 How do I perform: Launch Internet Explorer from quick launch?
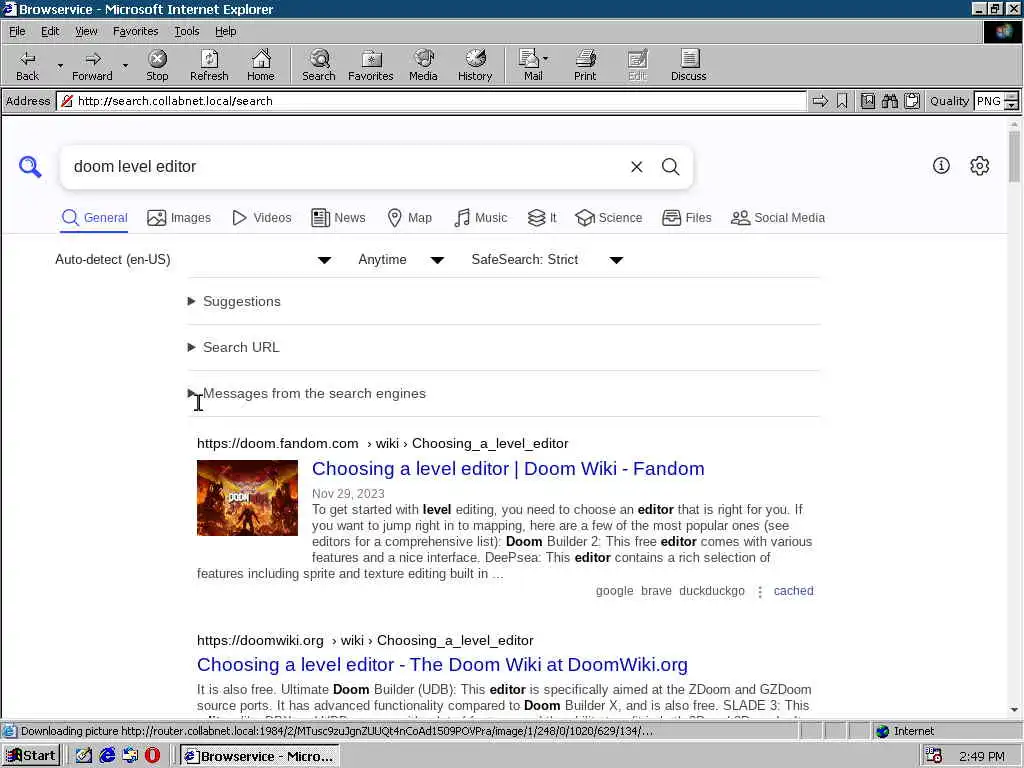(107, 756)
